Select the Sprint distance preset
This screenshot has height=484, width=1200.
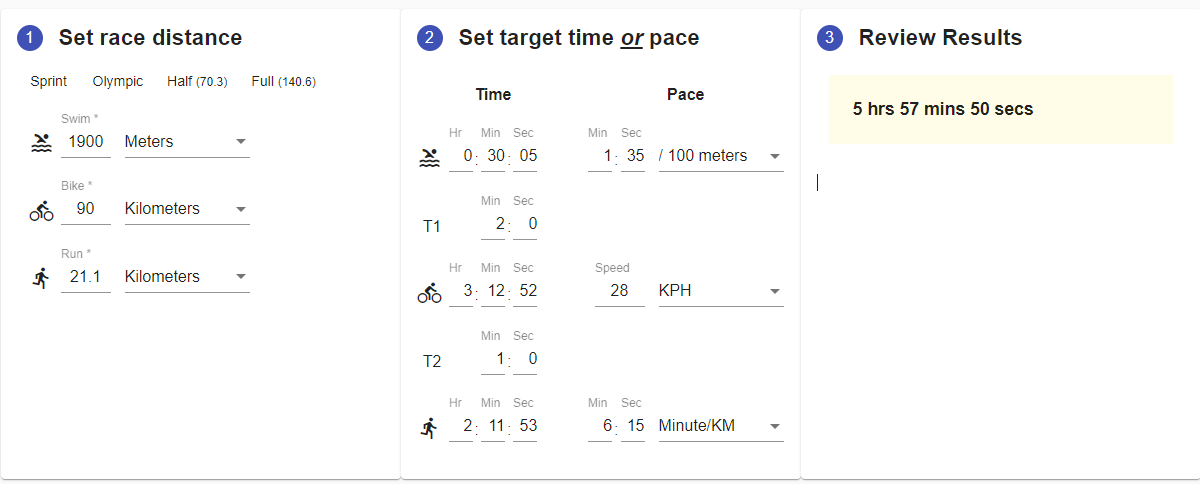[49, 82]
